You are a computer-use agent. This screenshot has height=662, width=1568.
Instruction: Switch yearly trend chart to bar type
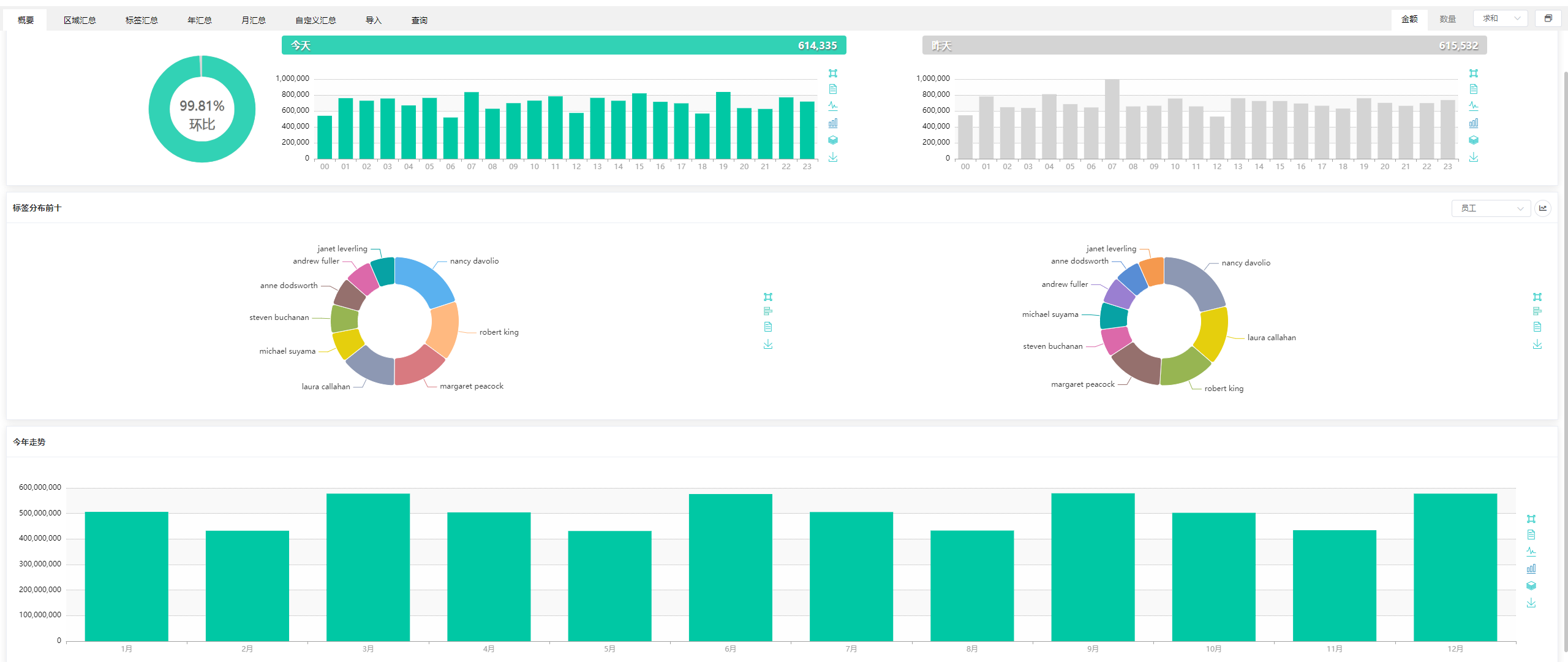coord(1531,569)
